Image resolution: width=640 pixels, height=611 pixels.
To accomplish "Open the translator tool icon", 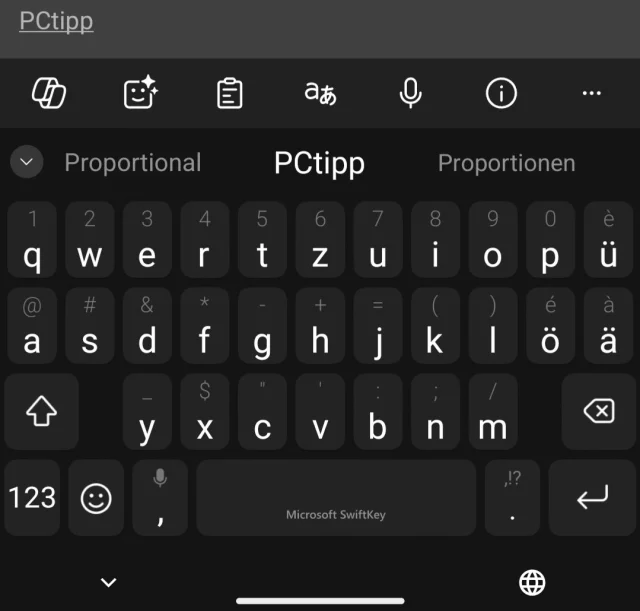I will tap(320, 93).
